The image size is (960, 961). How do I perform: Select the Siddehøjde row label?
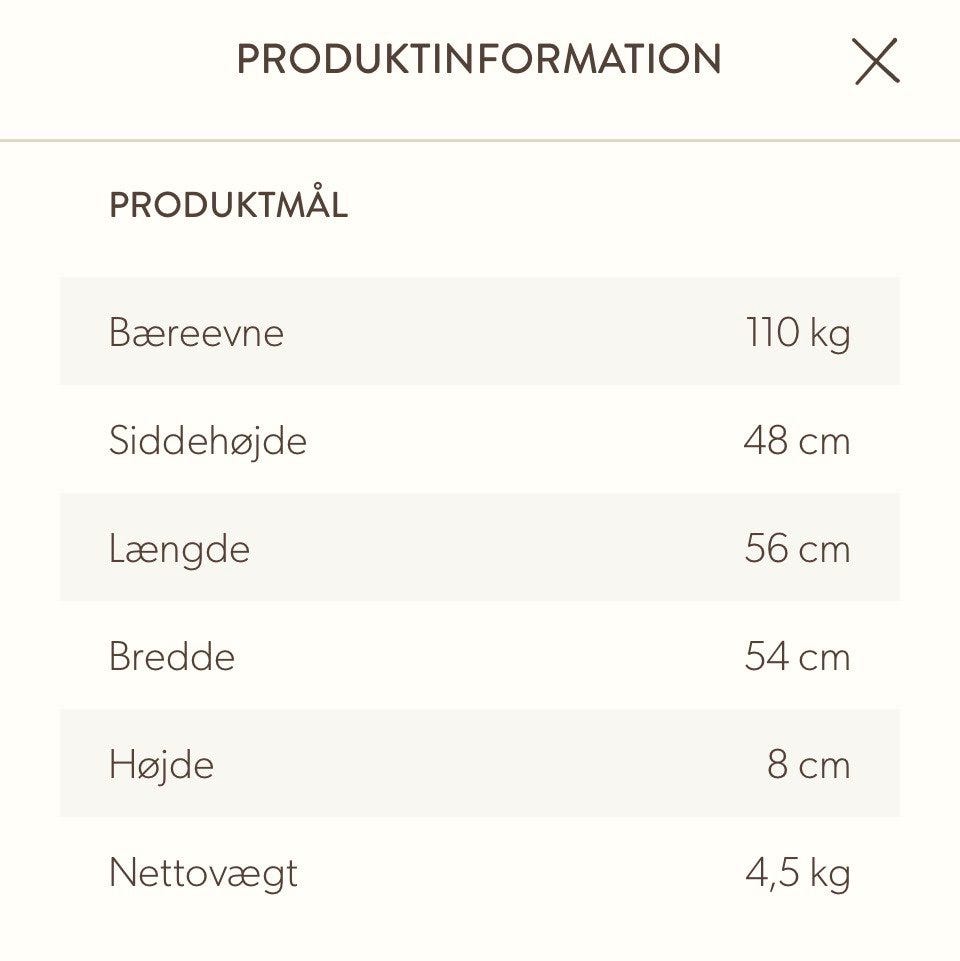(x=208, y=441)
